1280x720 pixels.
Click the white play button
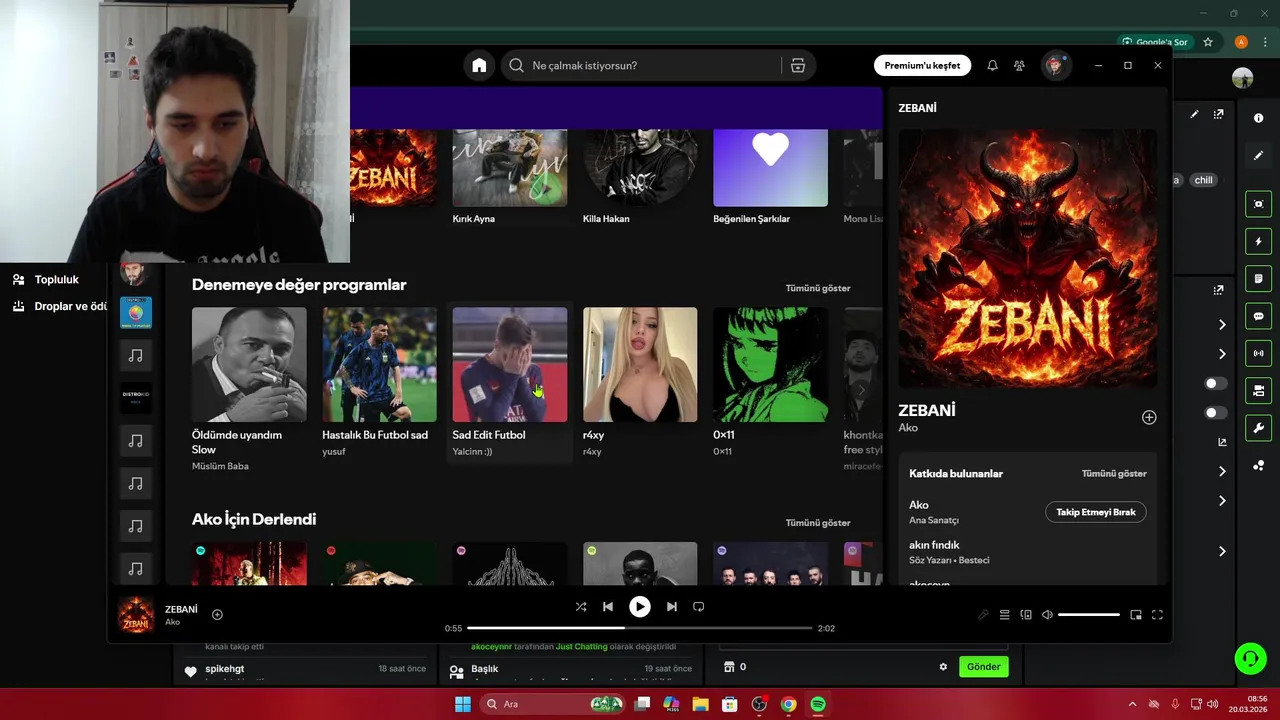point(640,606)
